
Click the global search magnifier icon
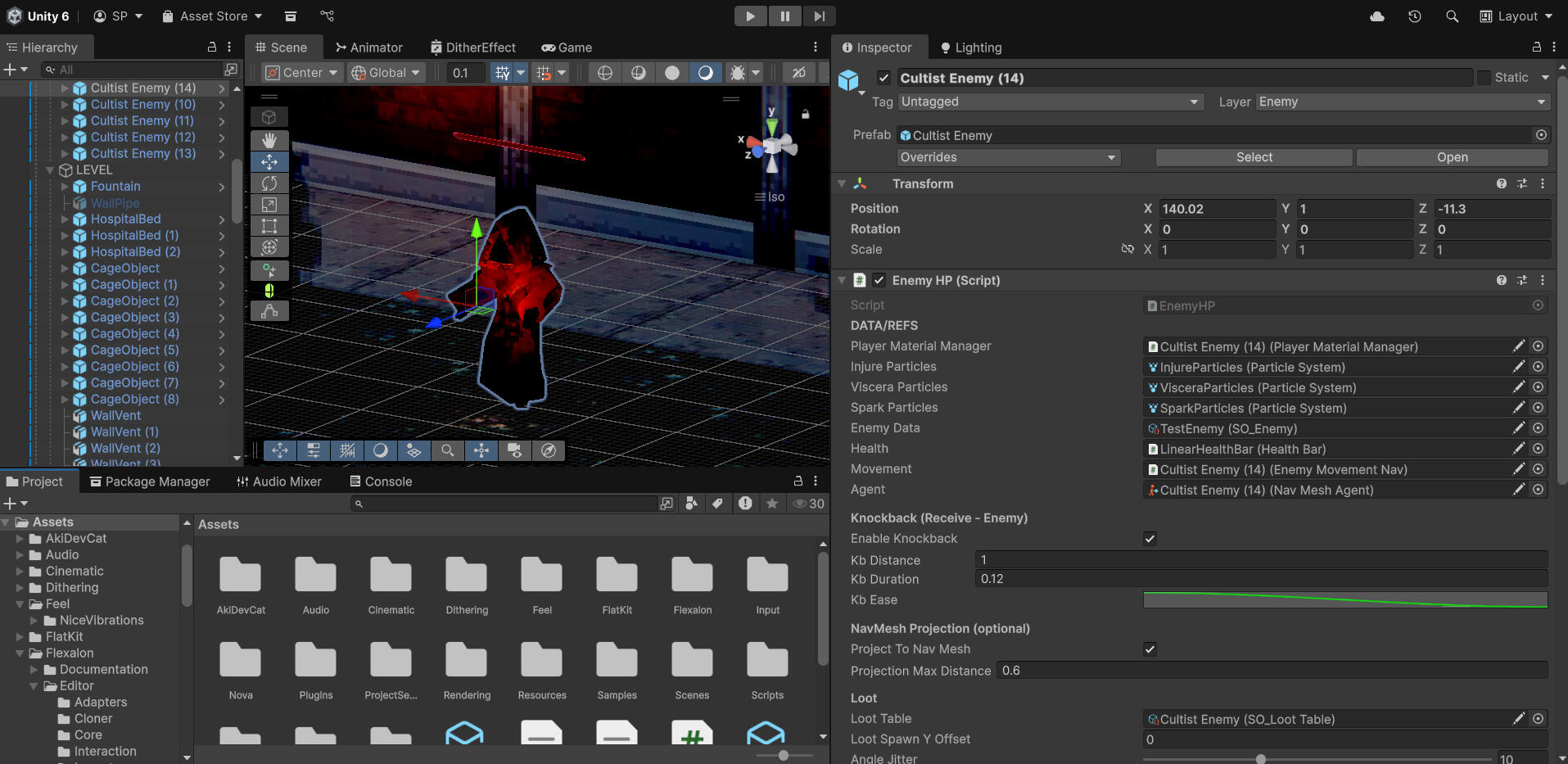tap(1452, 16)
